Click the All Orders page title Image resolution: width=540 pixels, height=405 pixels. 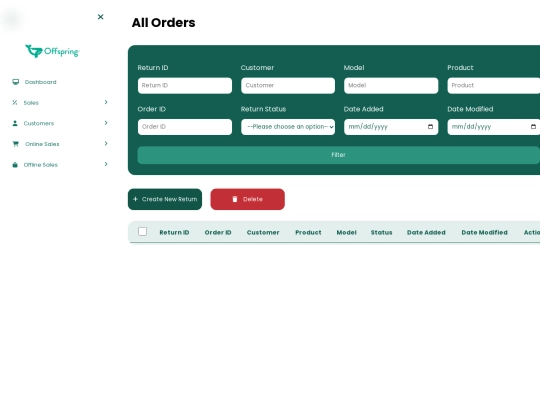[x=164, y=23]
